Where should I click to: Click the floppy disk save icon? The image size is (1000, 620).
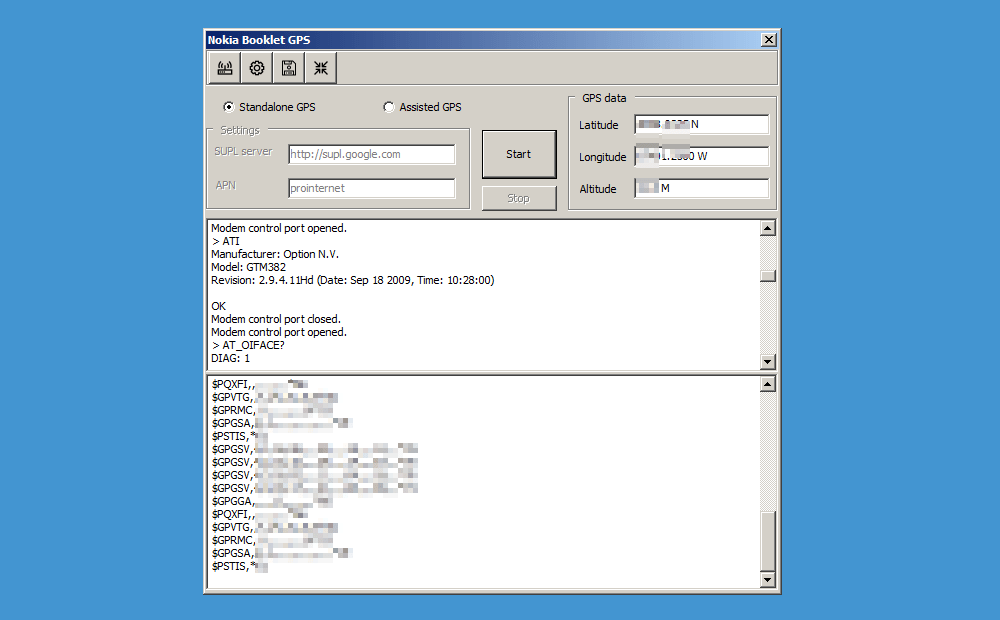[x=289, y=68]
